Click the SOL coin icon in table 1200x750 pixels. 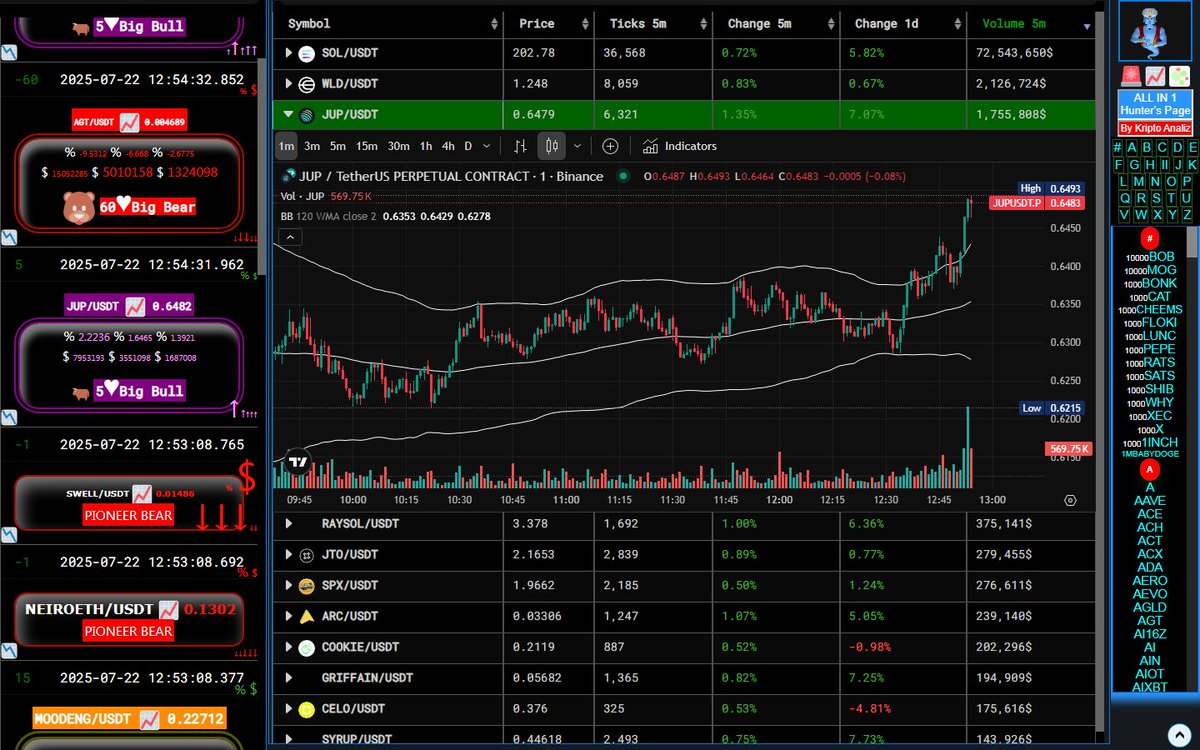pyautogui.click(x=306, y=52)
